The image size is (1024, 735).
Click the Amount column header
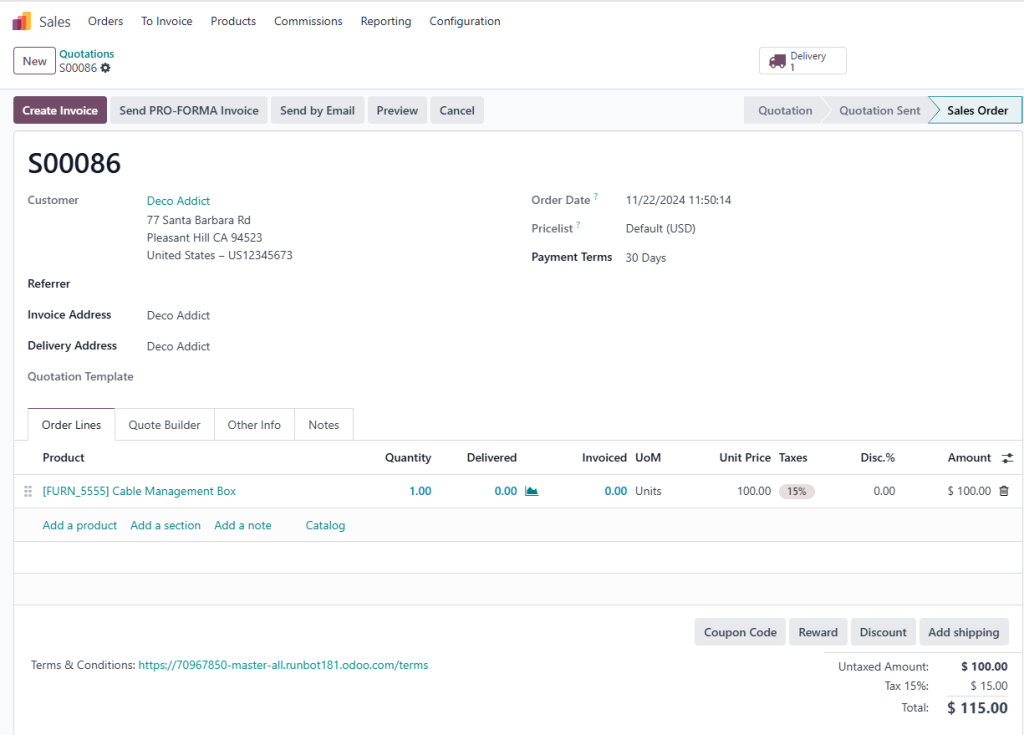point(969,458)
